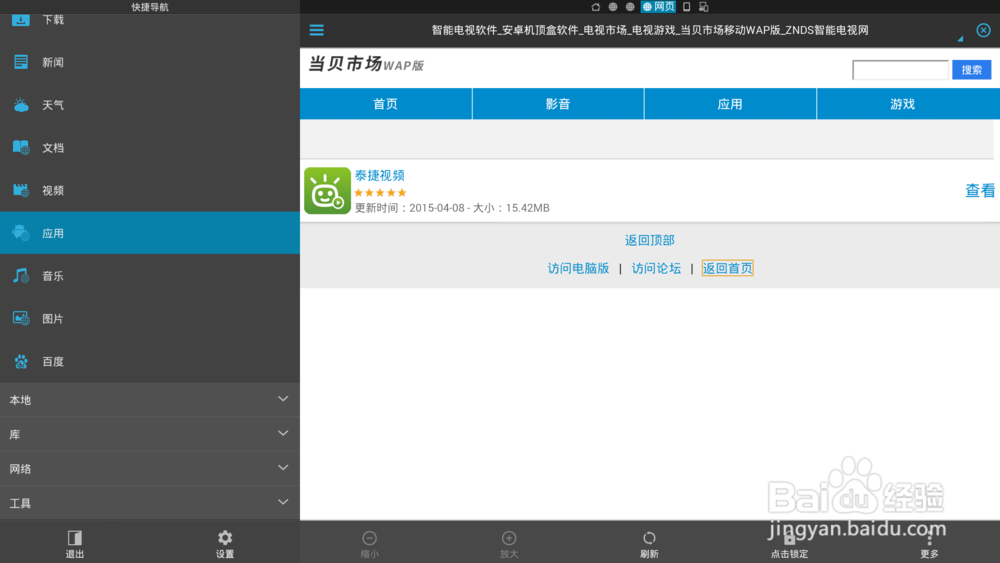Open the 百度 Baidu shortcut
The image size is (1000, 563).
pyautogui.click(x=150, y=361)
